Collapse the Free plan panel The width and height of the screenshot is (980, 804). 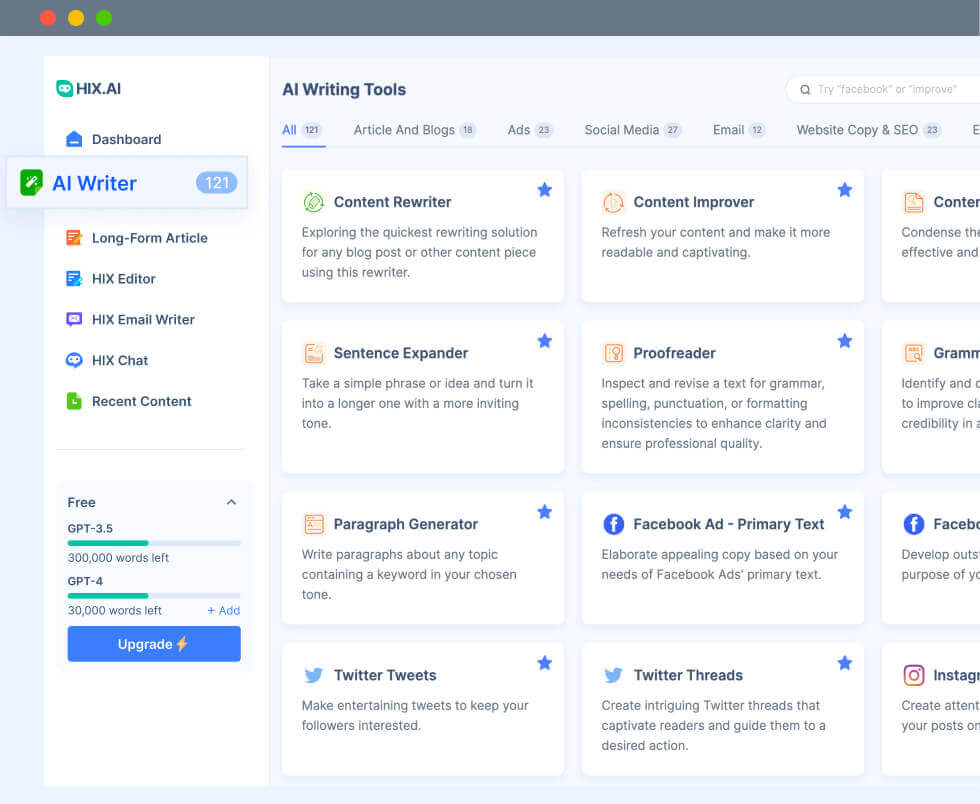point(232,502)
